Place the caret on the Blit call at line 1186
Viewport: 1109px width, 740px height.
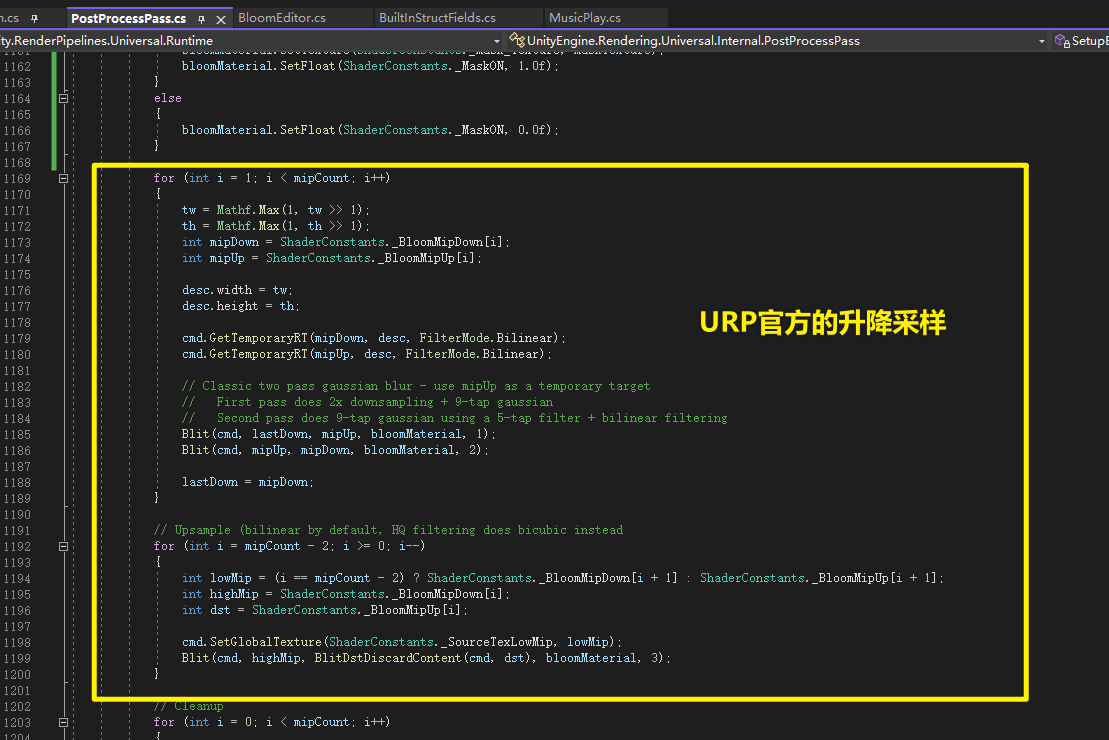point(195,449)
